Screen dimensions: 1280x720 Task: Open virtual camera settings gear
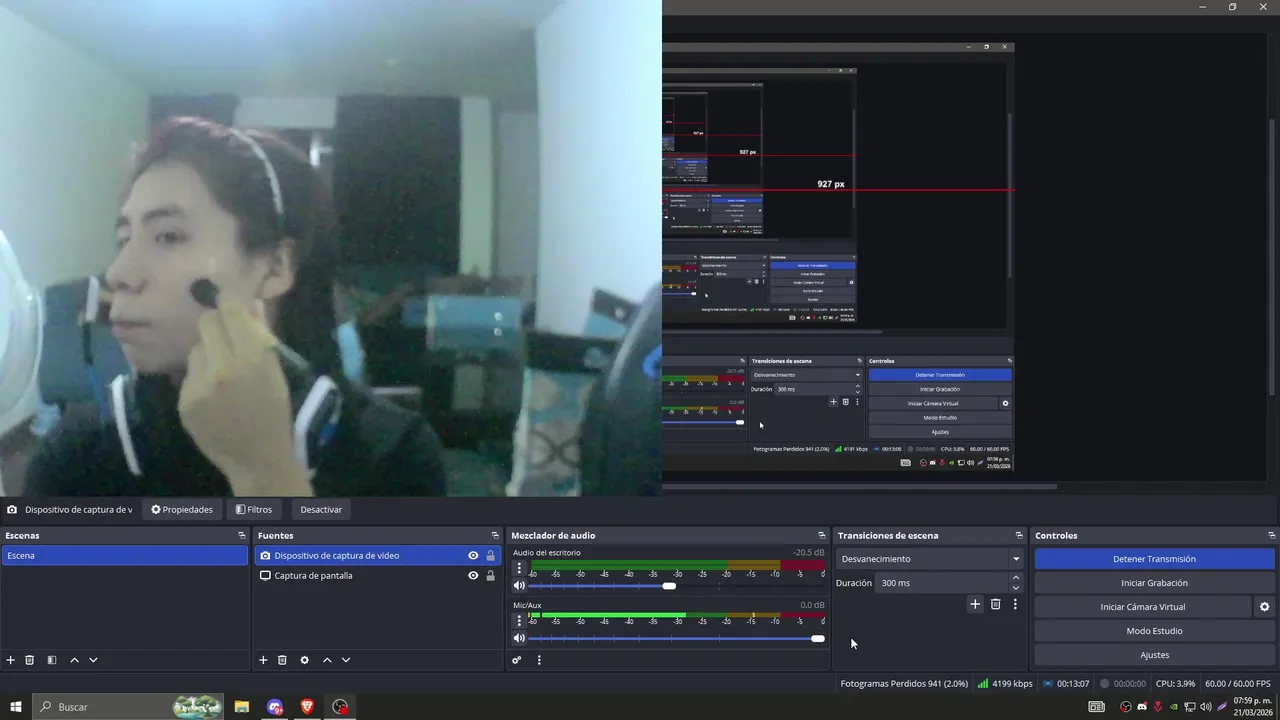(x=1264, y=607)
